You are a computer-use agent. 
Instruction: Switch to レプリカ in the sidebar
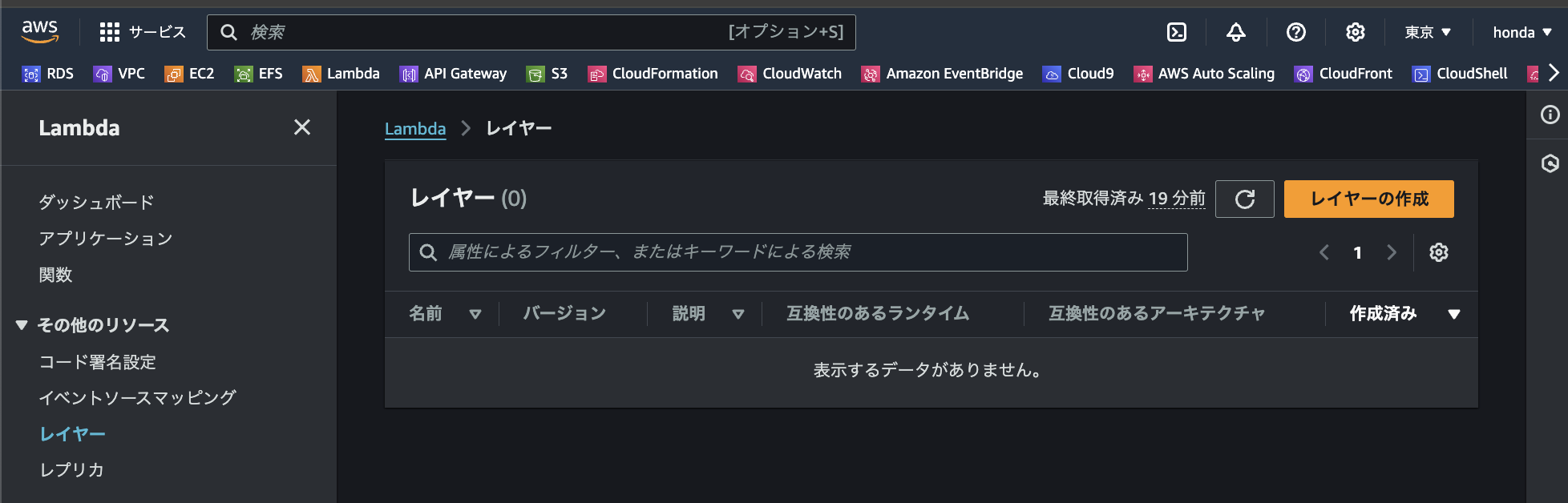point(71,470)
